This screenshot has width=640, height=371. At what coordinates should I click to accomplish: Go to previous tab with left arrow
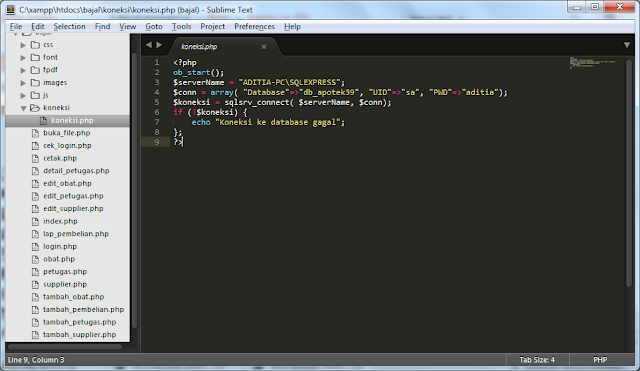pyautogui.click(x=149, y=45)
